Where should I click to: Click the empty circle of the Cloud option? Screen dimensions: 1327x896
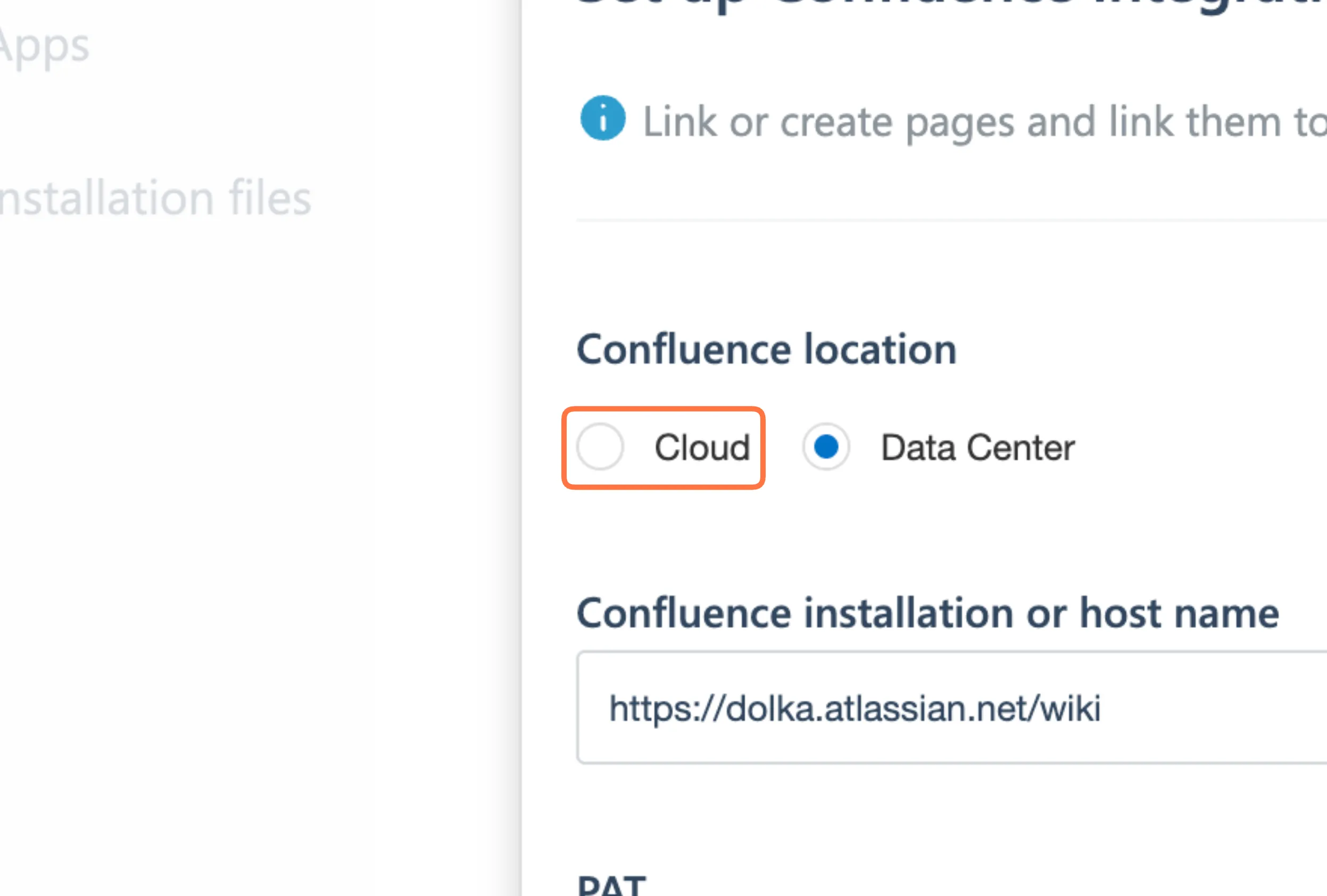tap(600, 446)
